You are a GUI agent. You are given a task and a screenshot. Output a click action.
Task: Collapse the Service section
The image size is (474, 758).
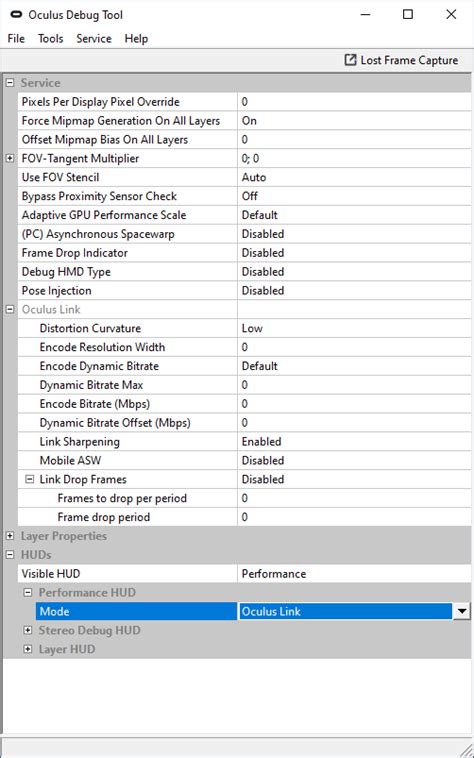click(10, 83)
